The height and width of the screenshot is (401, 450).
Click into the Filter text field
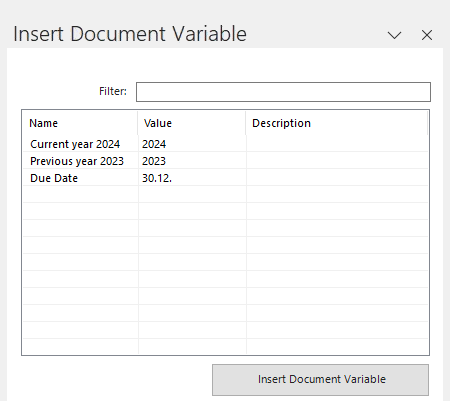coord(283,92)
